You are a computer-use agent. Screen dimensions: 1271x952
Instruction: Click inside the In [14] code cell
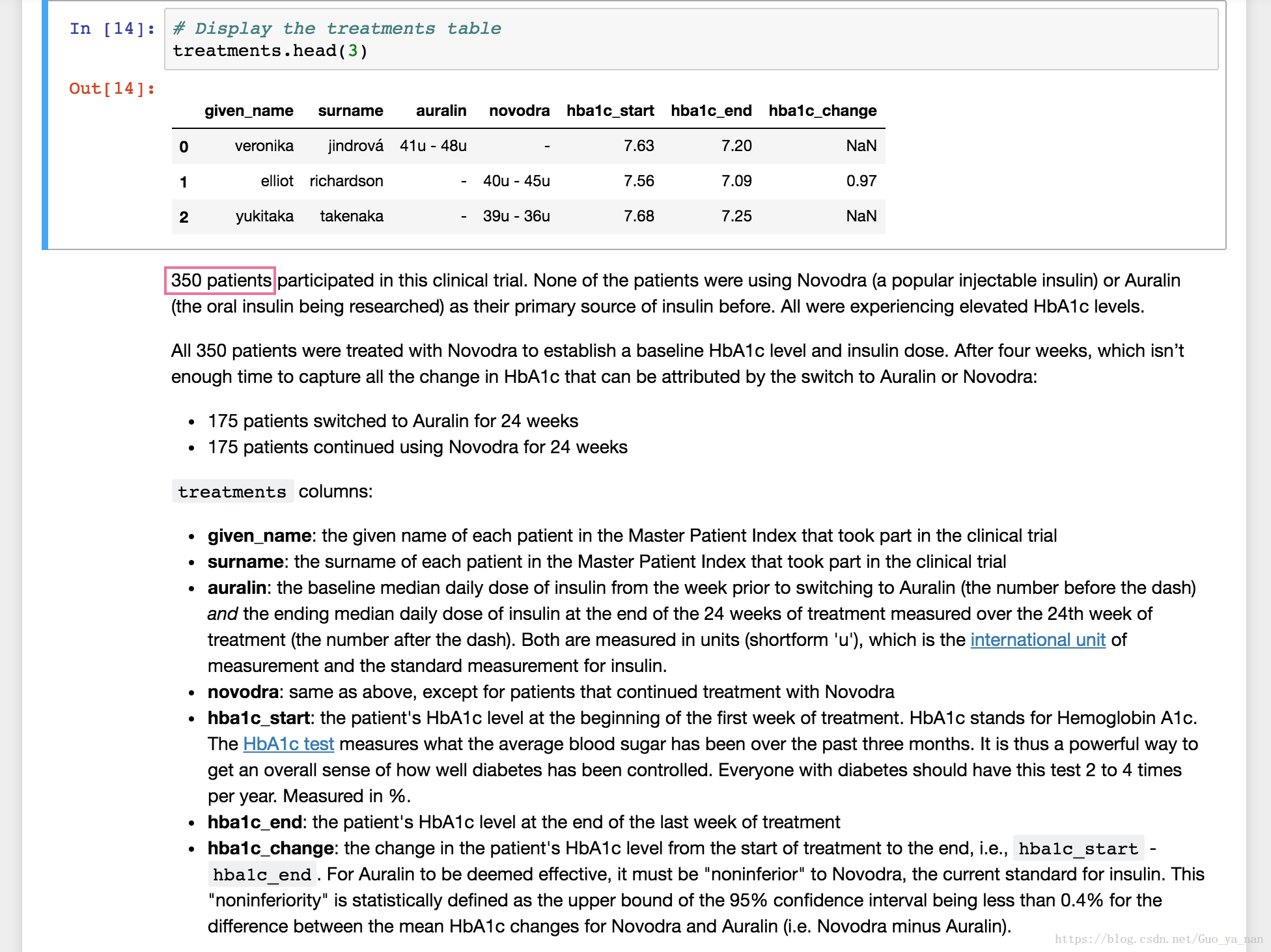tap(690, 40)
